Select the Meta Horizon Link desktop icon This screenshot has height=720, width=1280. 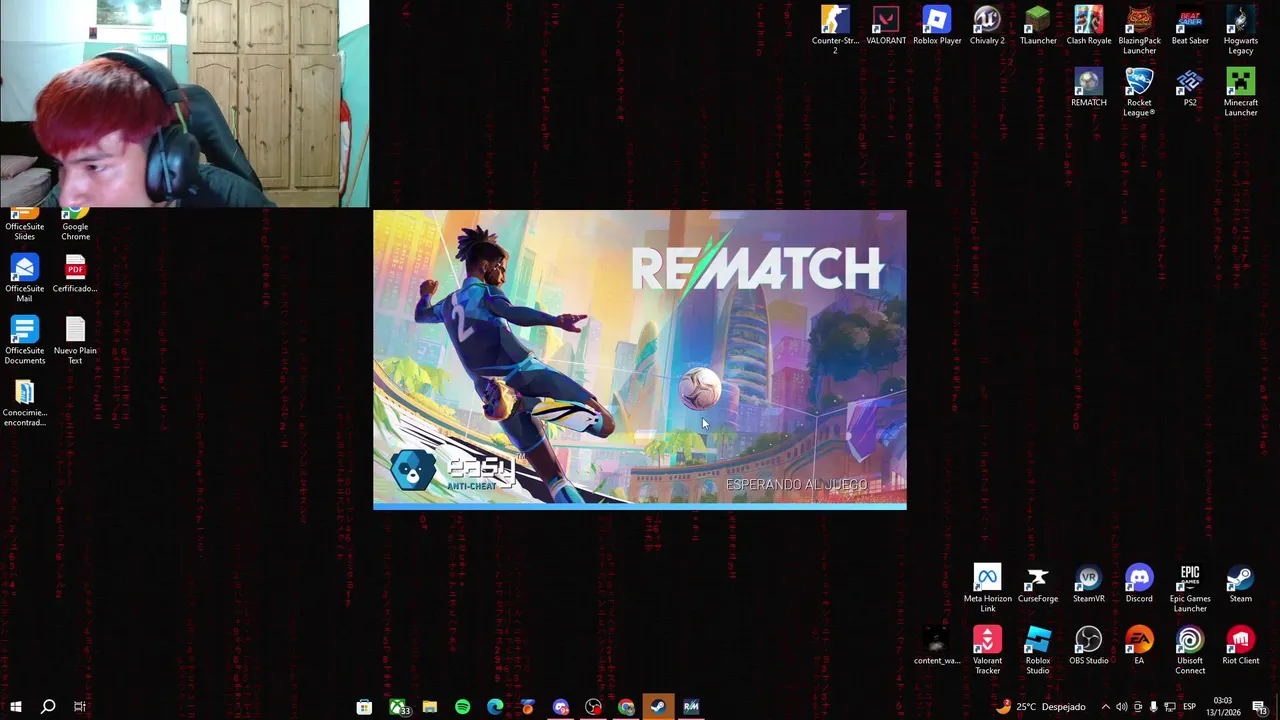pyautogui.click(x=987, y=588)
